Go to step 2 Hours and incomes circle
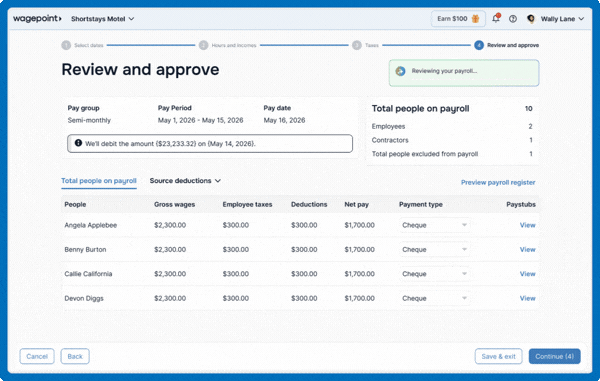 204,45
